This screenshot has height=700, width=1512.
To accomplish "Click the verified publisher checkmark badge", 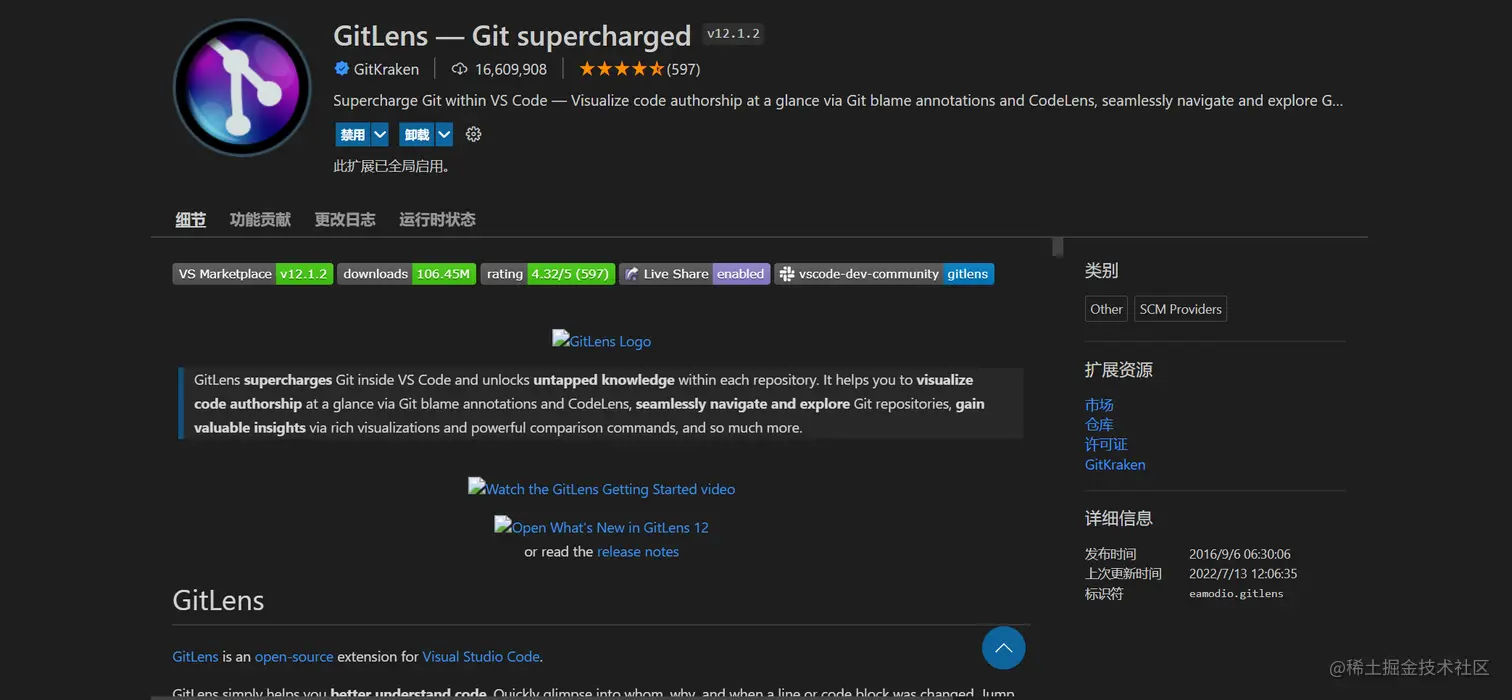I will [341, 69].
